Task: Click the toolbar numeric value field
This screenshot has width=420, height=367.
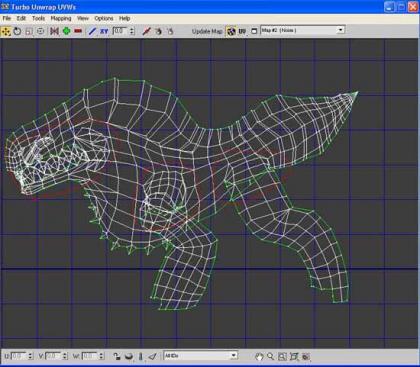Action: point(120,31)
